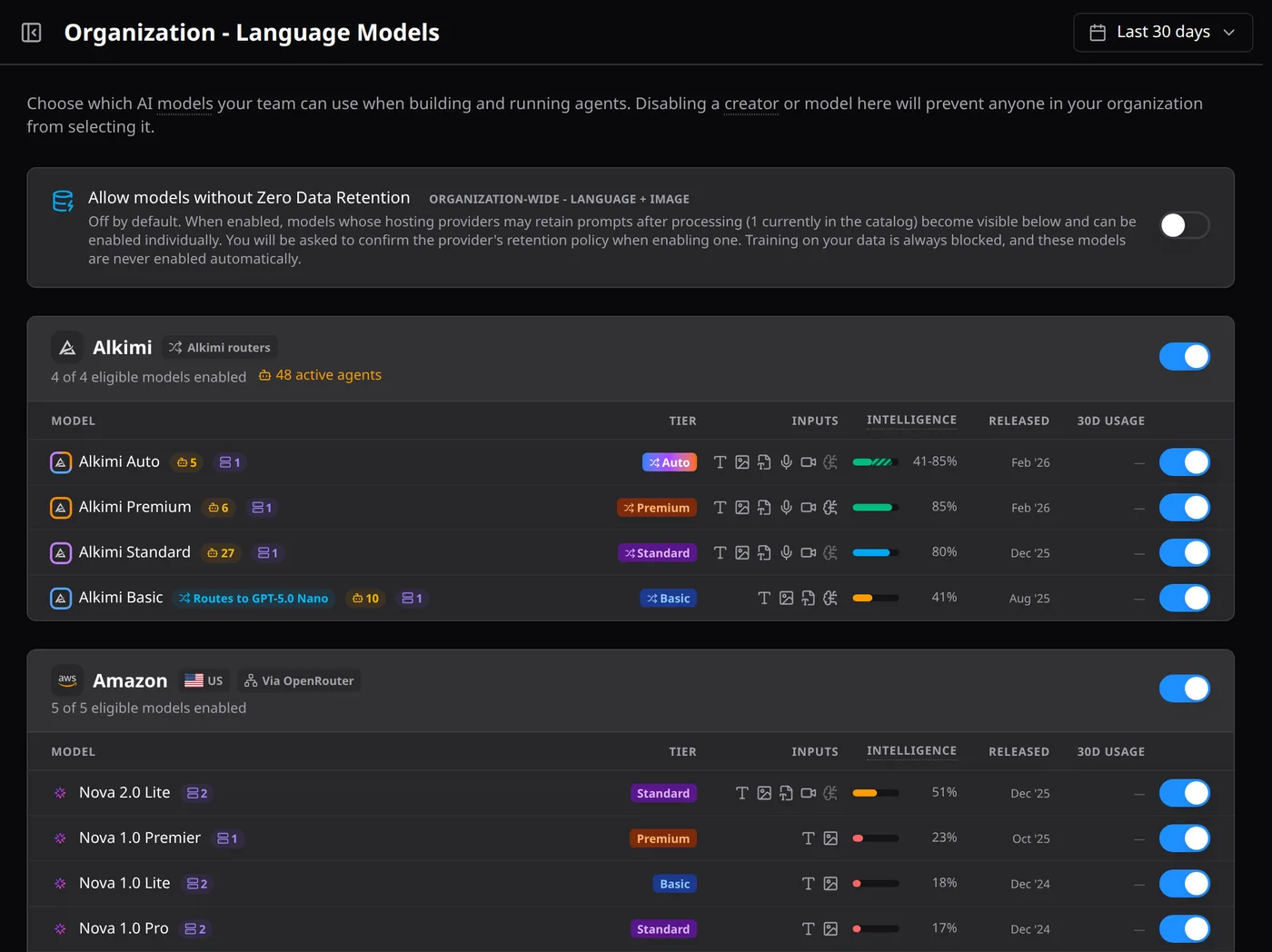Click the Premium tier badge for Alkimi Premium

pos(657,508)
